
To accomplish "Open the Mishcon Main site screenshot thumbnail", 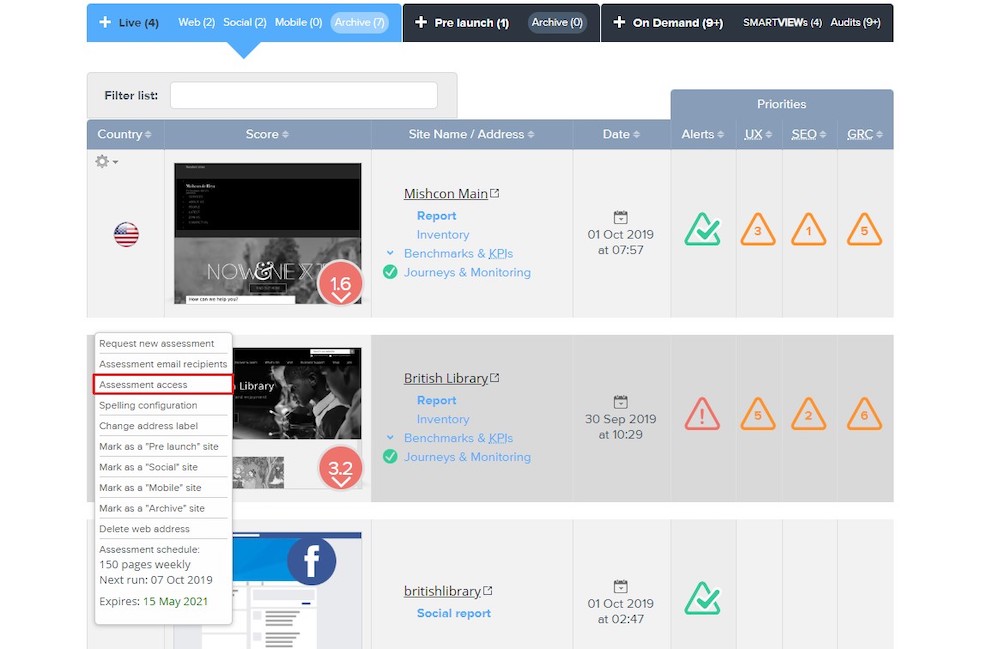I will pos(268,234).
